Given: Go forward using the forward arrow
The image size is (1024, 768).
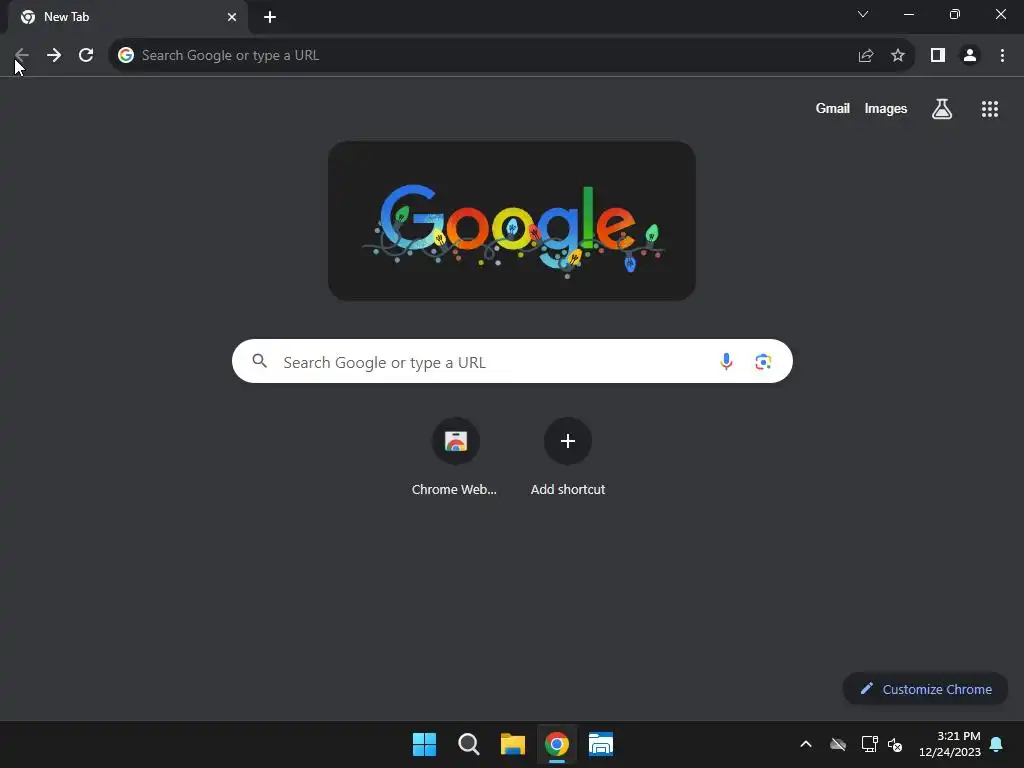Looking at the screenshot, I should (54, 56).
